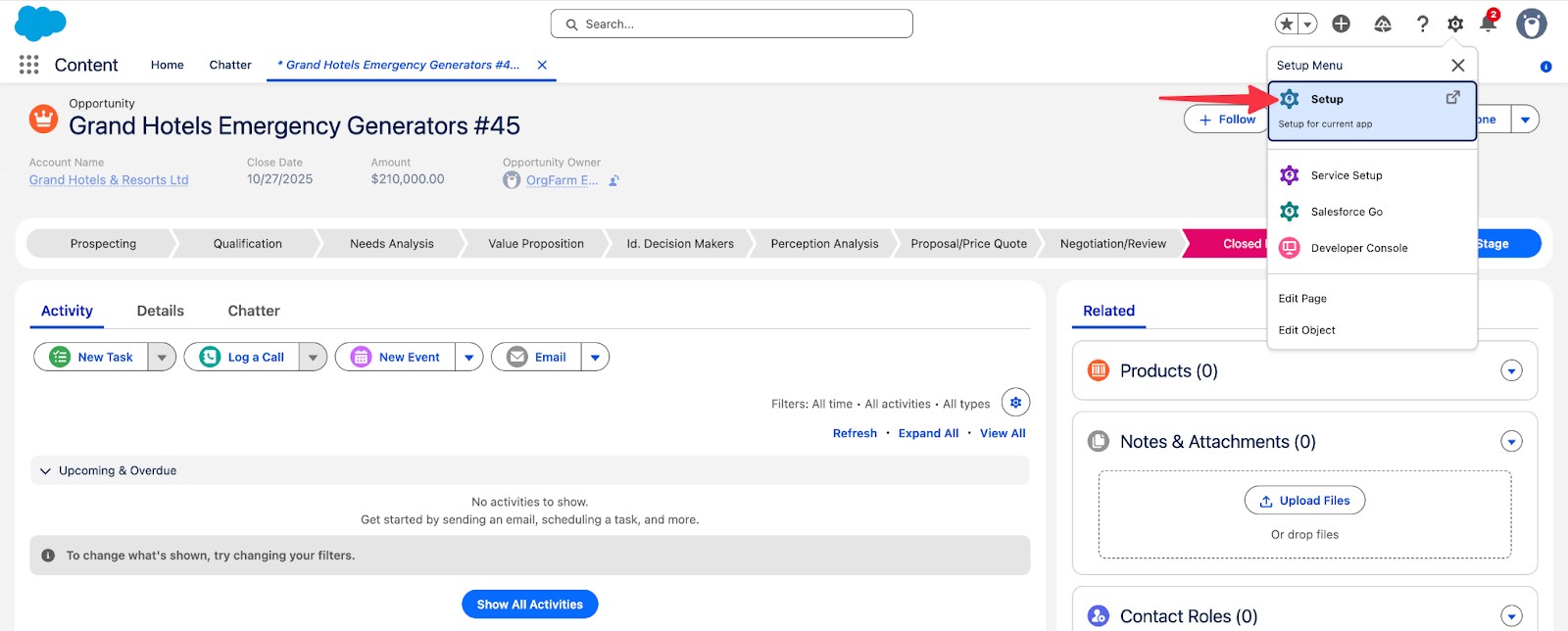Choose Setup for current app
The height and width of the screenshot is (631, 1568).
1372,111
